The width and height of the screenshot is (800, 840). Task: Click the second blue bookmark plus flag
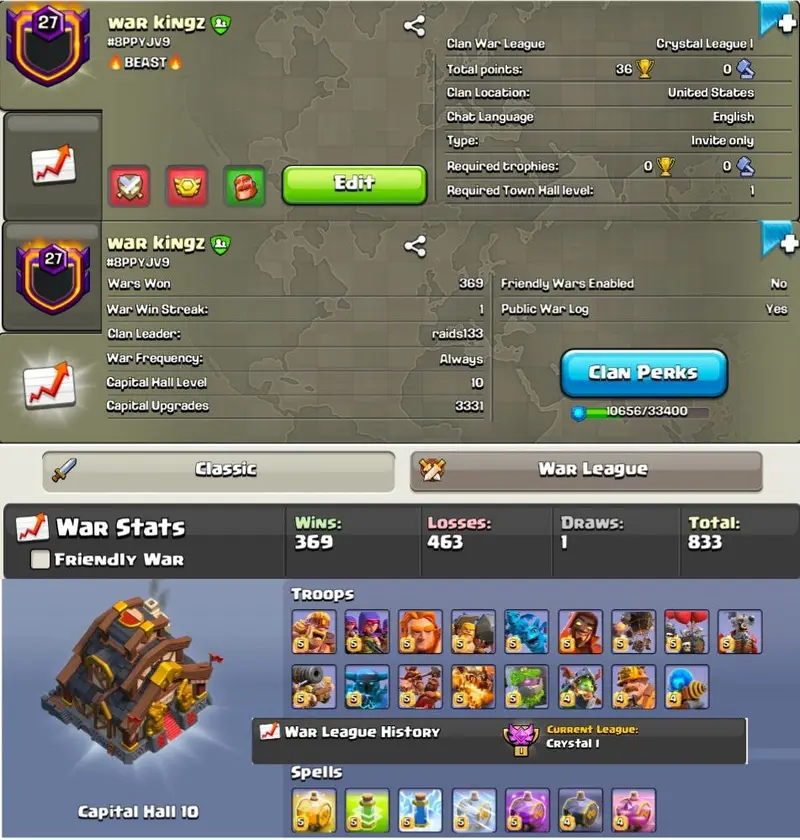(x=779, y=241)
